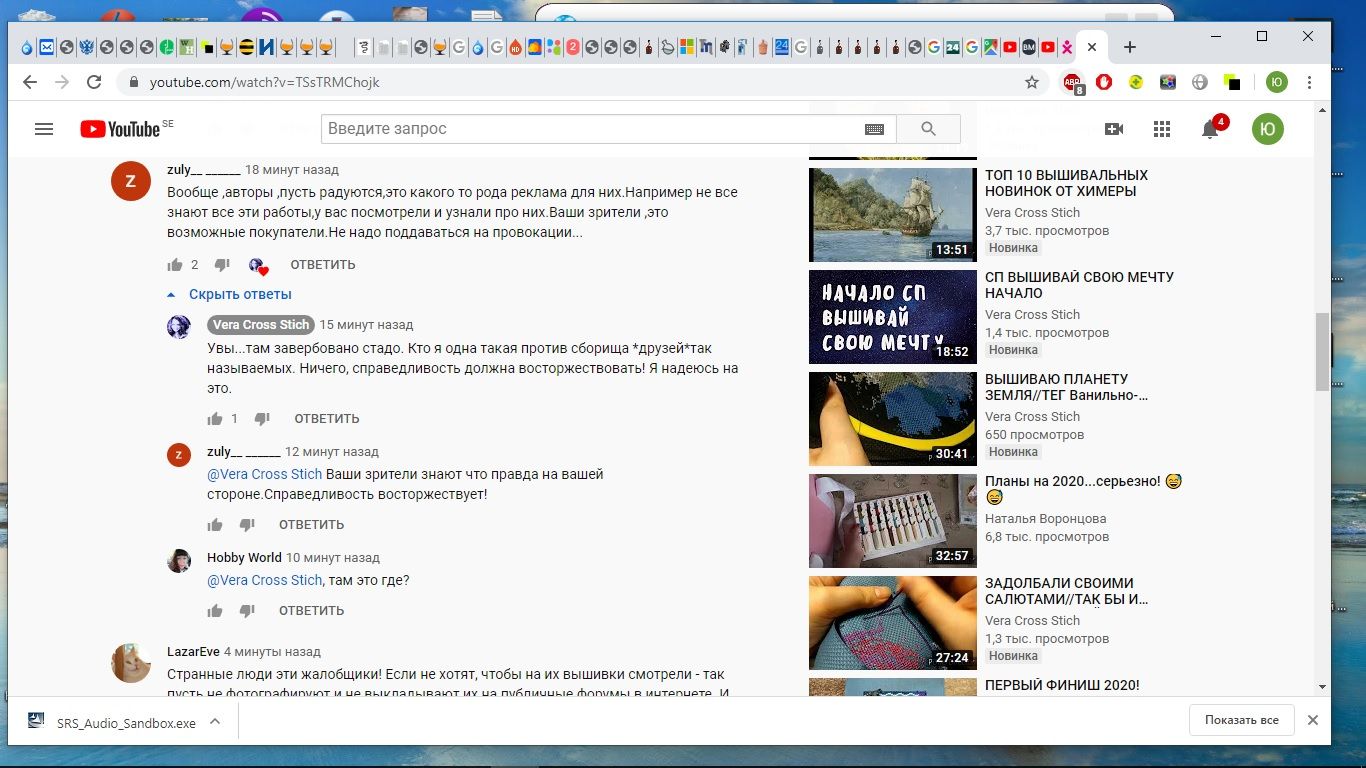Reload the page with the refresh button
This screenshot has height=768, width=1366.
tap(94, 83)
